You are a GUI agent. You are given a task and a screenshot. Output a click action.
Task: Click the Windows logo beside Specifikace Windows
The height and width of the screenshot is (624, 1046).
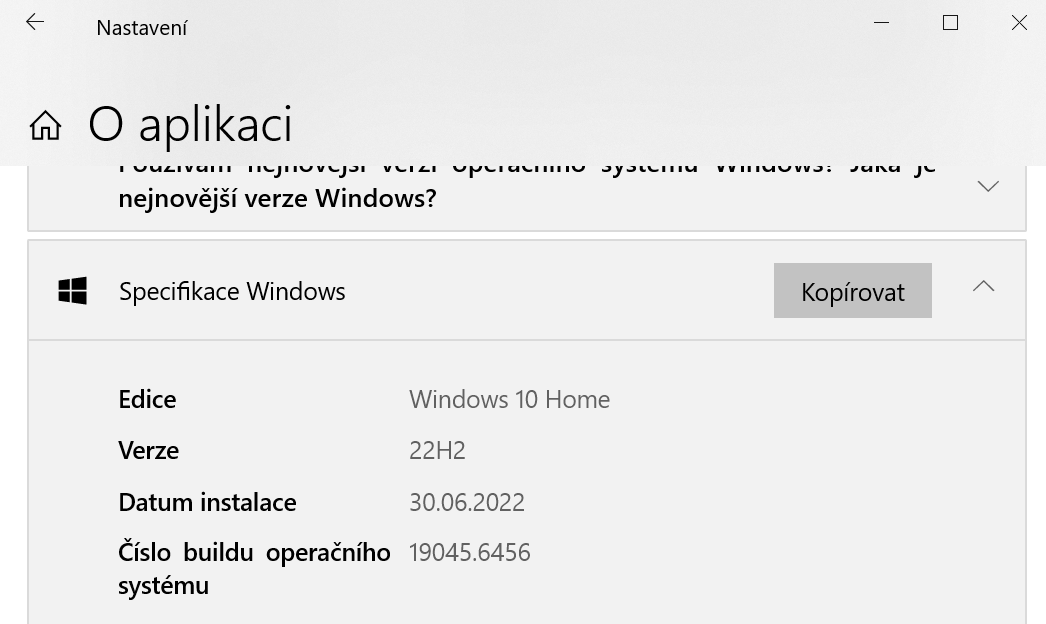tap(73, 291)
